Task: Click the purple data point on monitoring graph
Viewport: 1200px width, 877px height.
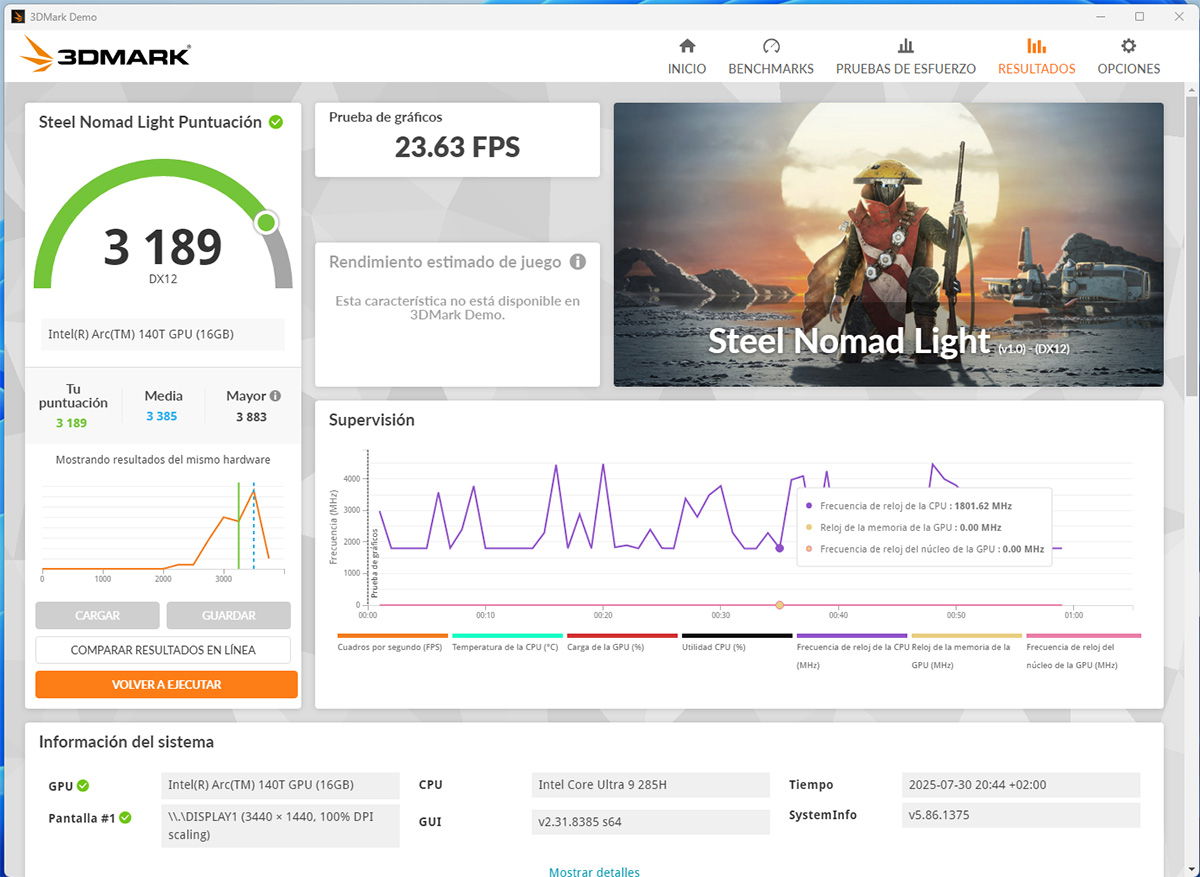Action: (x=779, y=548)
